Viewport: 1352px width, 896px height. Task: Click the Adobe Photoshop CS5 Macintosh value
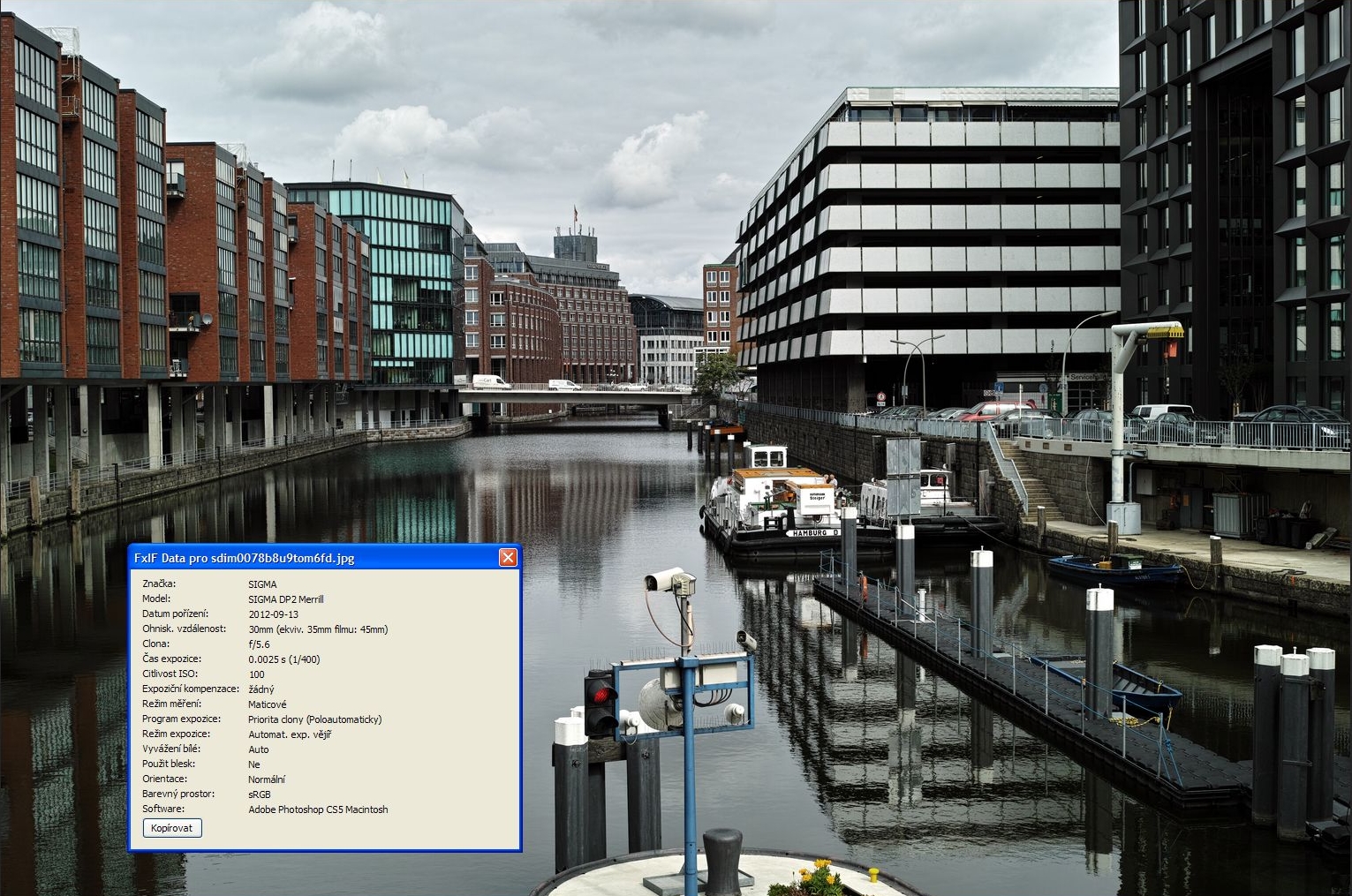(x=318, y=809)
